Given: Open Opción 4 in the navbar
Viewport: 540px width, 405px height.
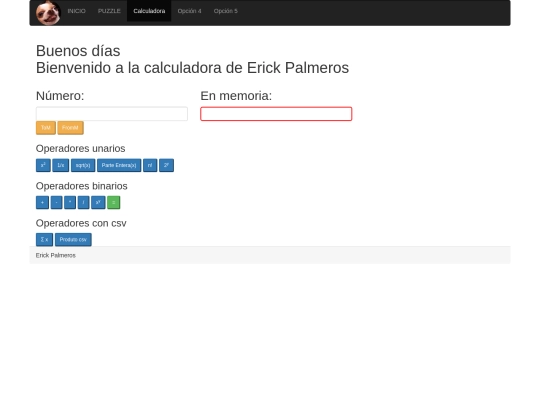Looking at the screenshot, I should click(x=189, y=11).
